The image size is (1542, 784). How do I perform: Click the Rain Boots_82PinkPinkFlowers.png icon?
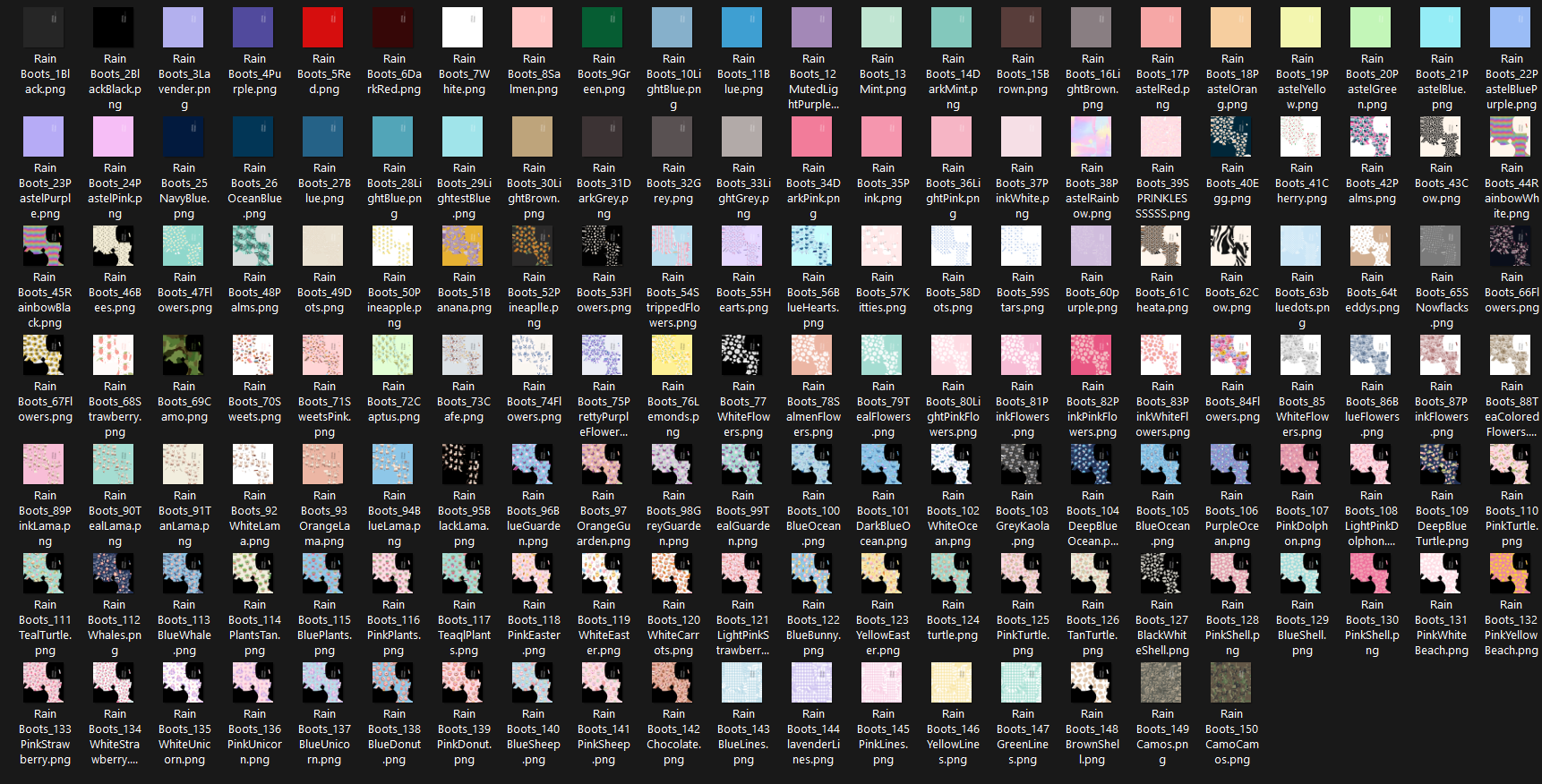(x=1092, y=355)
